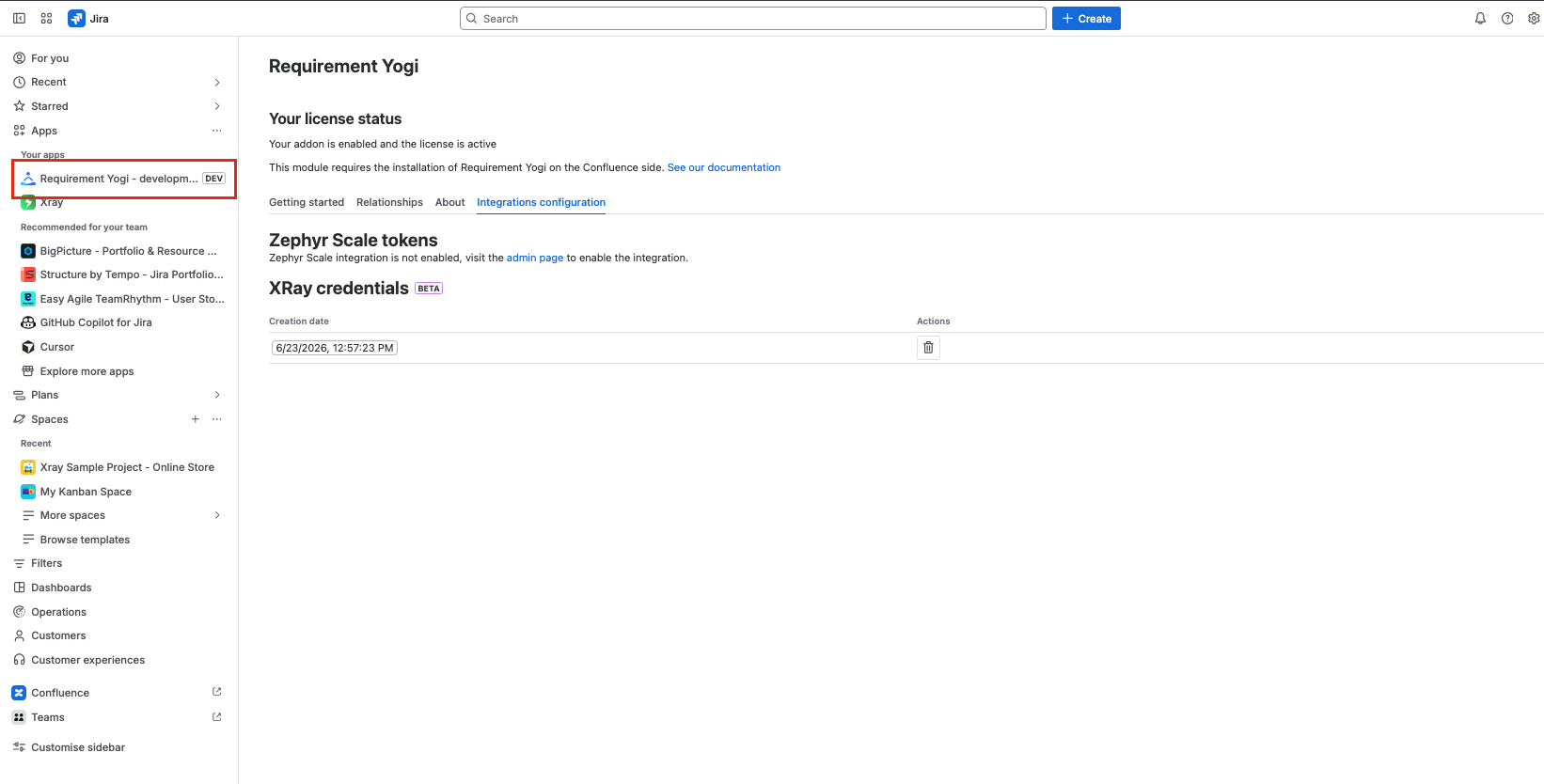Screen dimensions: 1544x784
Task: Open Spaces more options ellipsis
Action: (217, 419)
